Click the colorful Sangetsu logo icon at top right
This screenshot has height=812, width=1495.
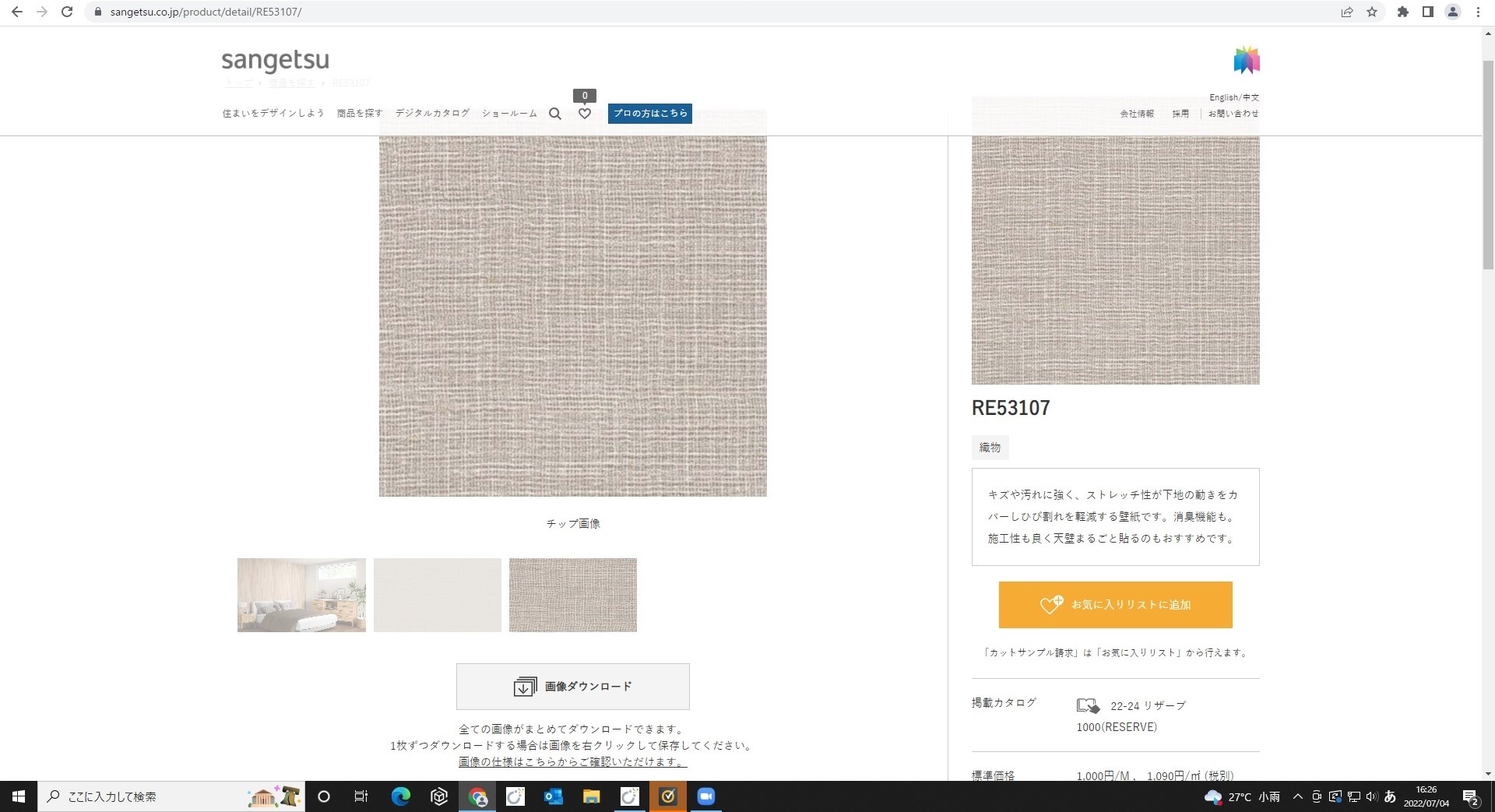[x=1246, y=60]
